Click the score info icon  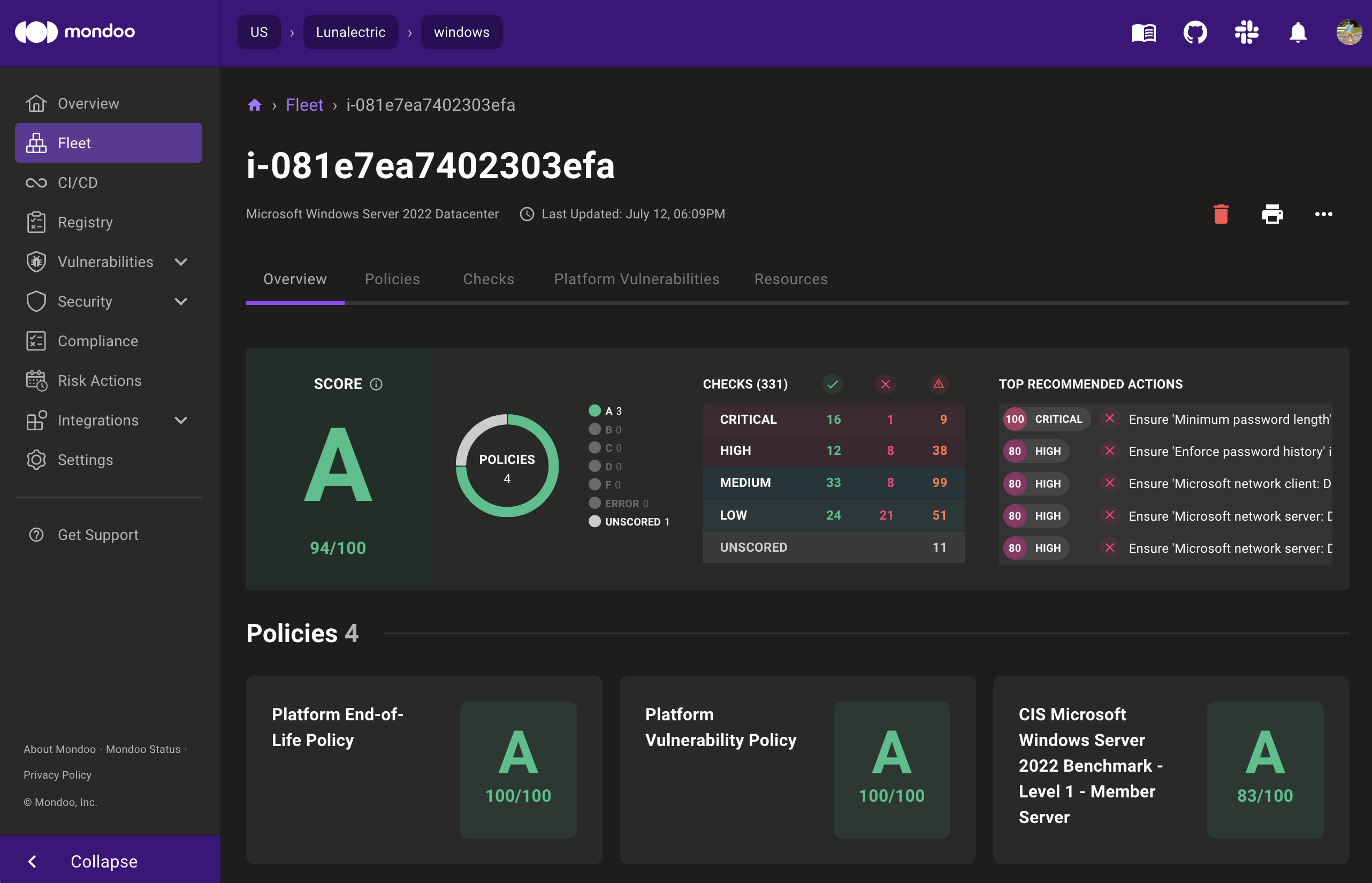pyautogui.click(x=376, y=384)
